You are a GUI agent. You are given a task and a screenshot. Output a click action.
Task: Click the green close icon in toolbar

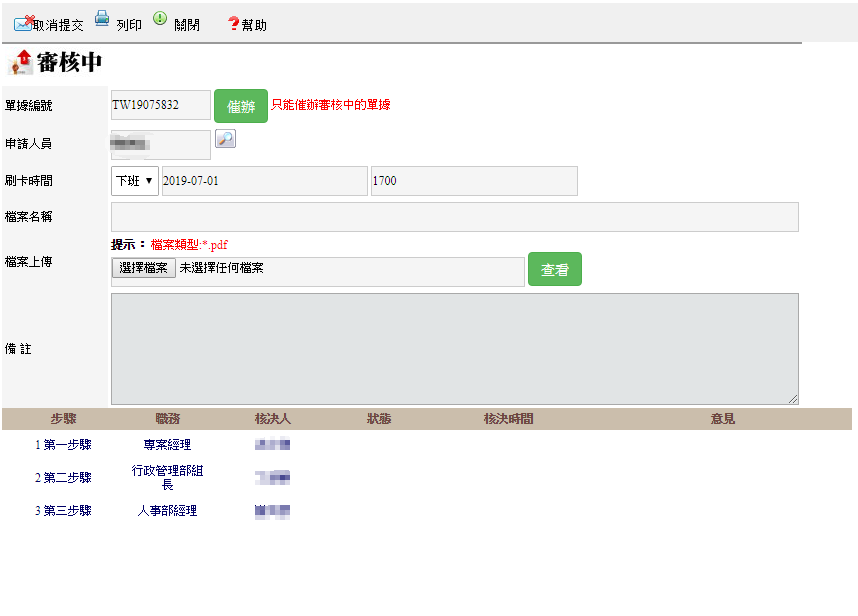pos(160,19)
